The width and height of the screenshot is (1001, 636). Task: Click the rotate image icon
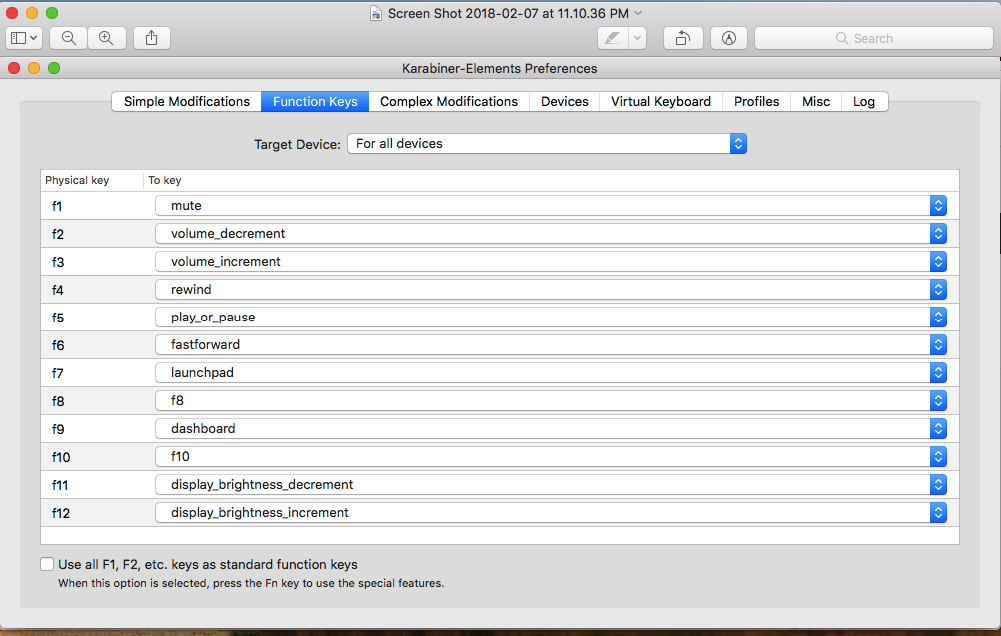(682, 38)
